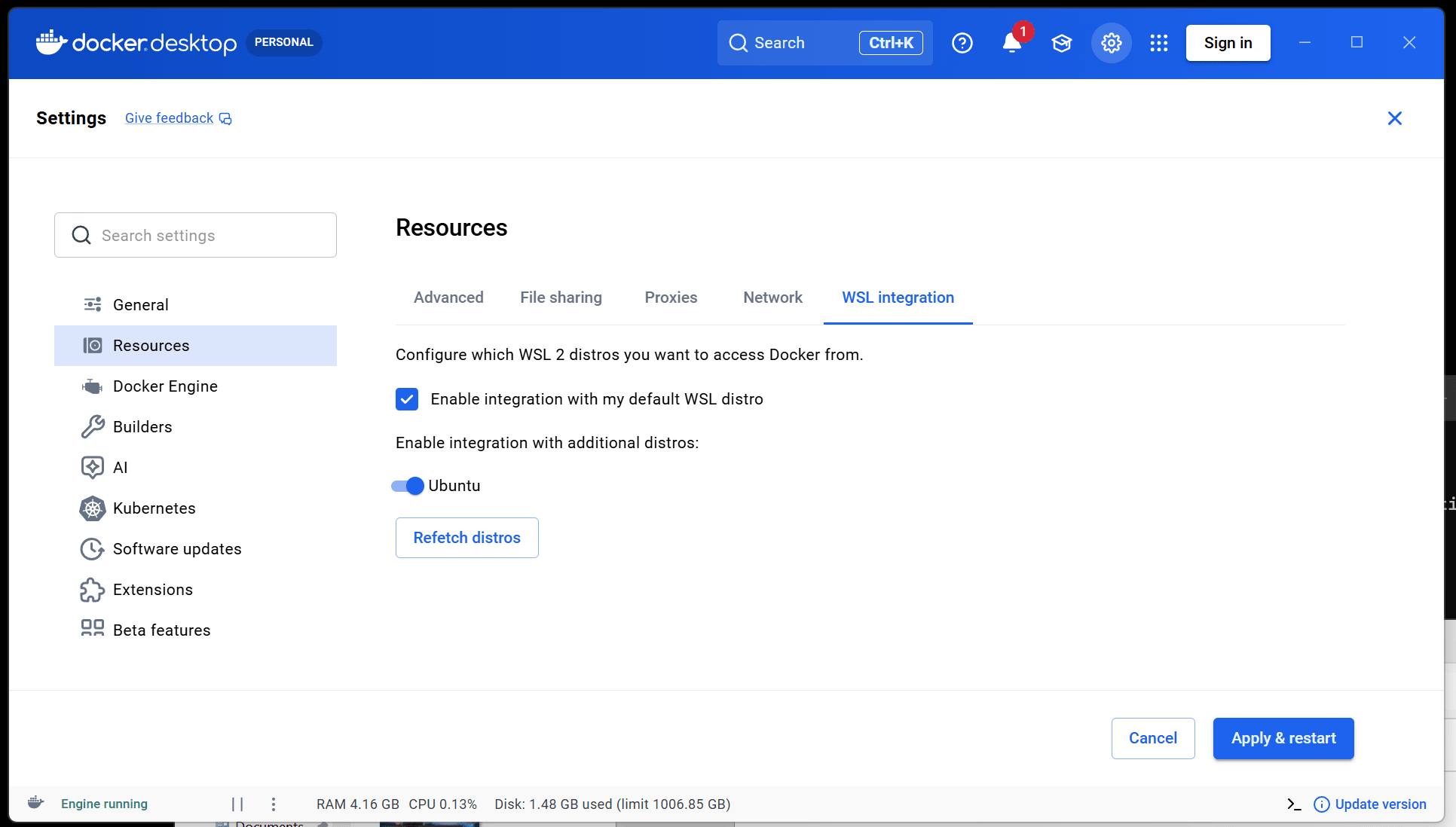Screen dimensions: 1456x827
Task: Click the Kubernetes wheel icon
Action: coord(93,508)
